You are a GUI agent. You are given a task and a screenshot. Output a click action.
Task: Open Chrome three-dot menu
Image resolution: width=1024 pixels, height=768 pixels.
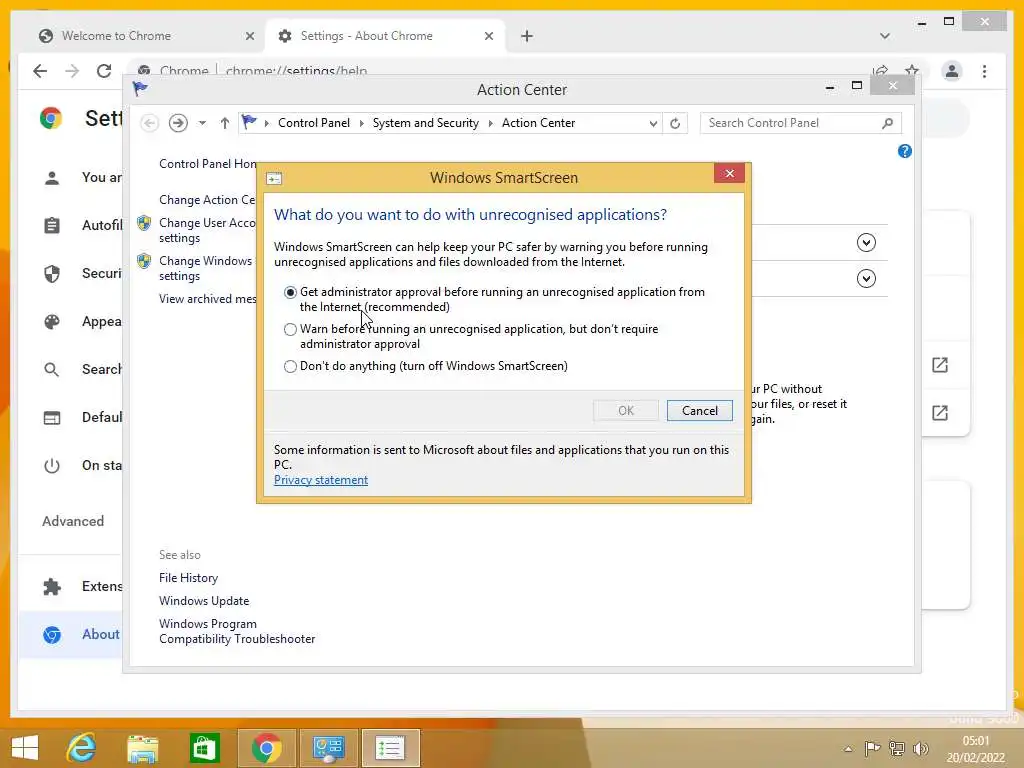click(984, 71)
